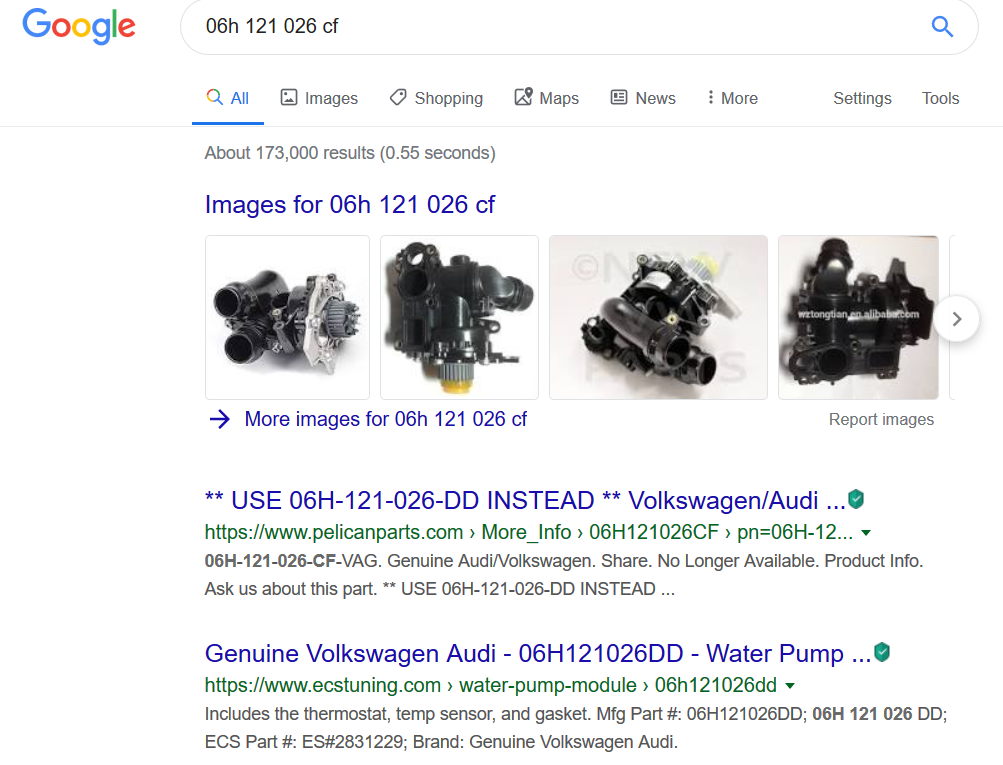Open the More menu with three dots
This screenshot has width=1003, height=765.
tap(732, 98)
